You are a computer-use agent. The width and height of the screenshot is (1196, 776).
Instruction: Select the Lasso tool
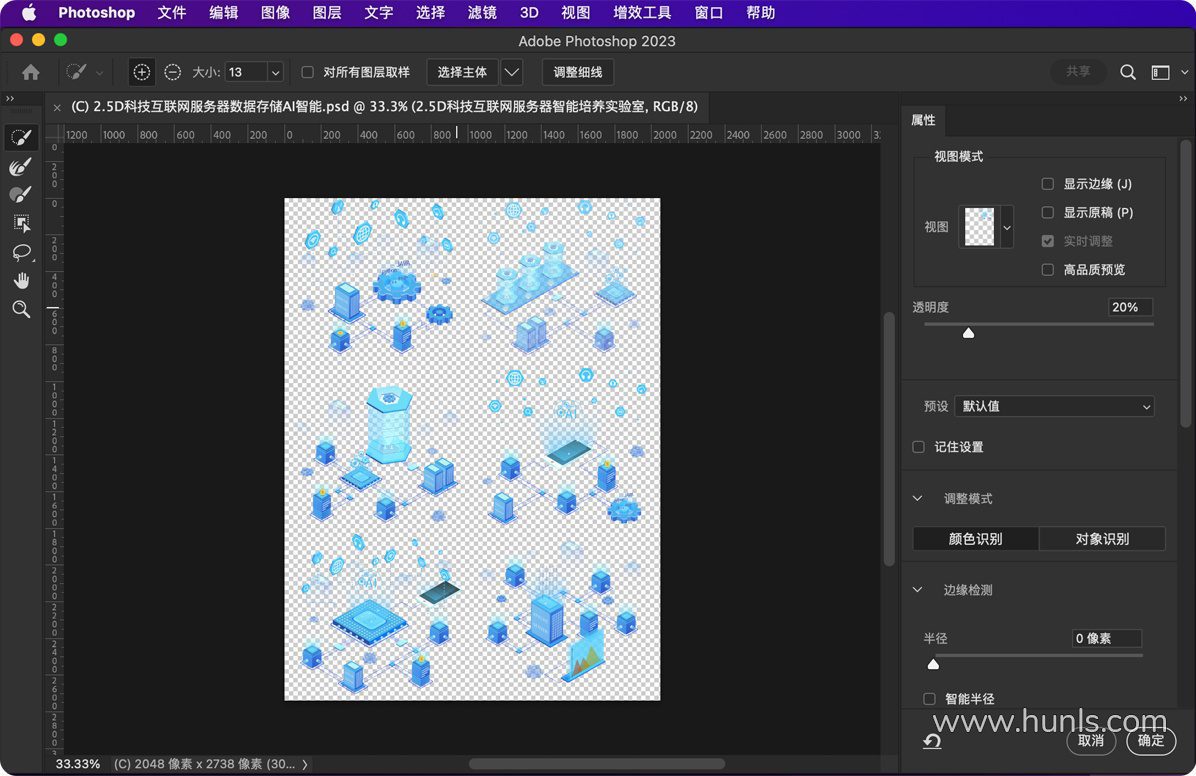pyautogui.click(x=21, y=252)
